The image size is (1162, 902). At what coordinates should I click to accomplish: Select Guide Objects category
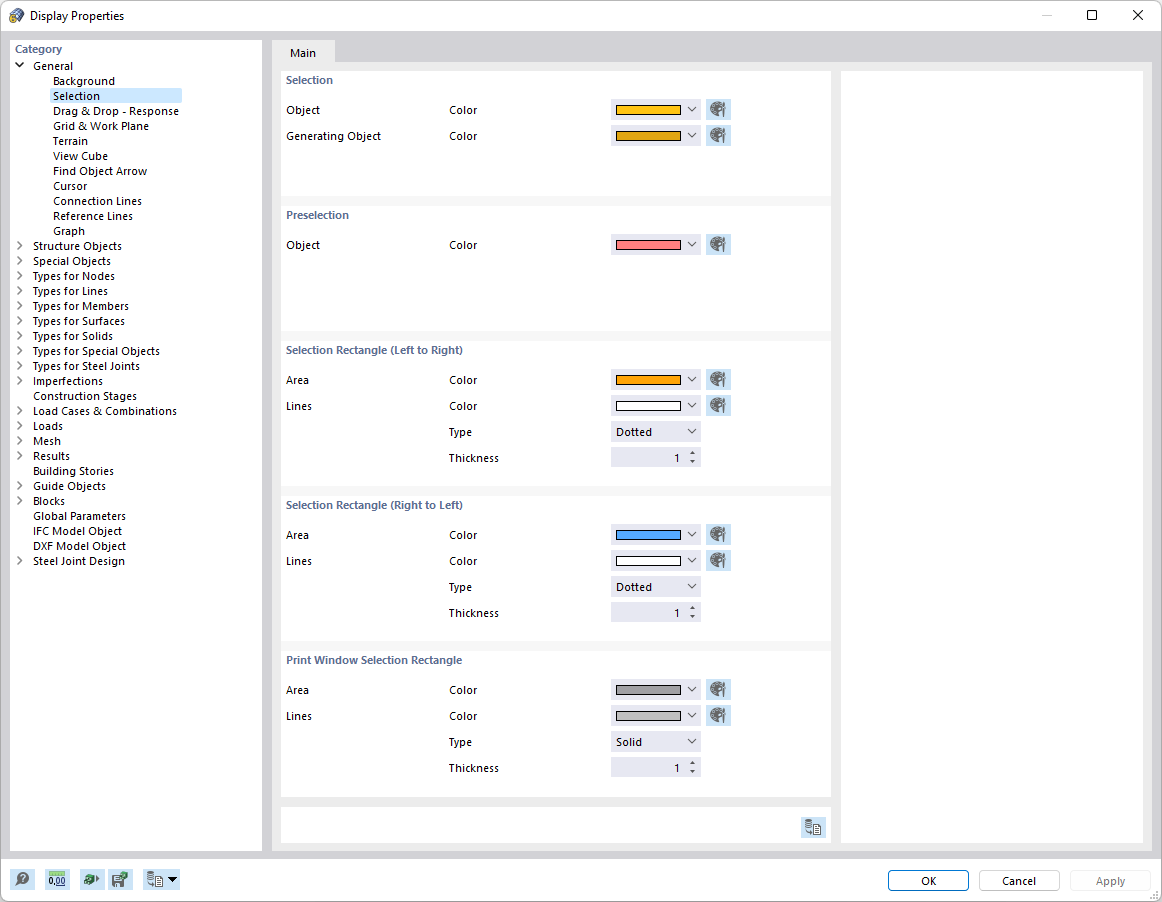click(69, 486)
